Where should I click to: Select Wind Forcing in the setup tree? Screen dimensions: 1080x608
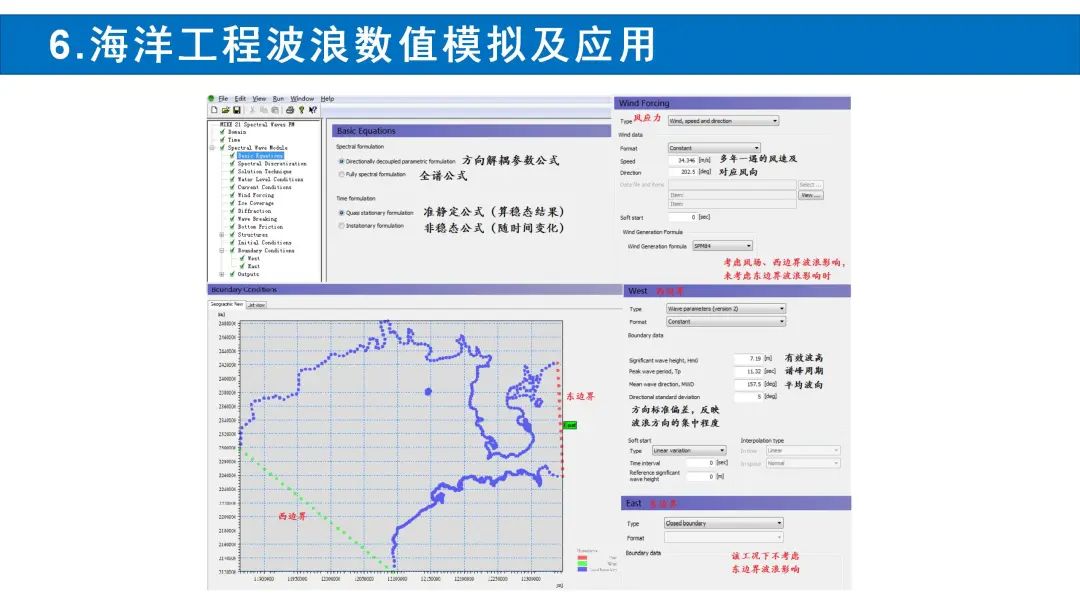click(255, 195)
